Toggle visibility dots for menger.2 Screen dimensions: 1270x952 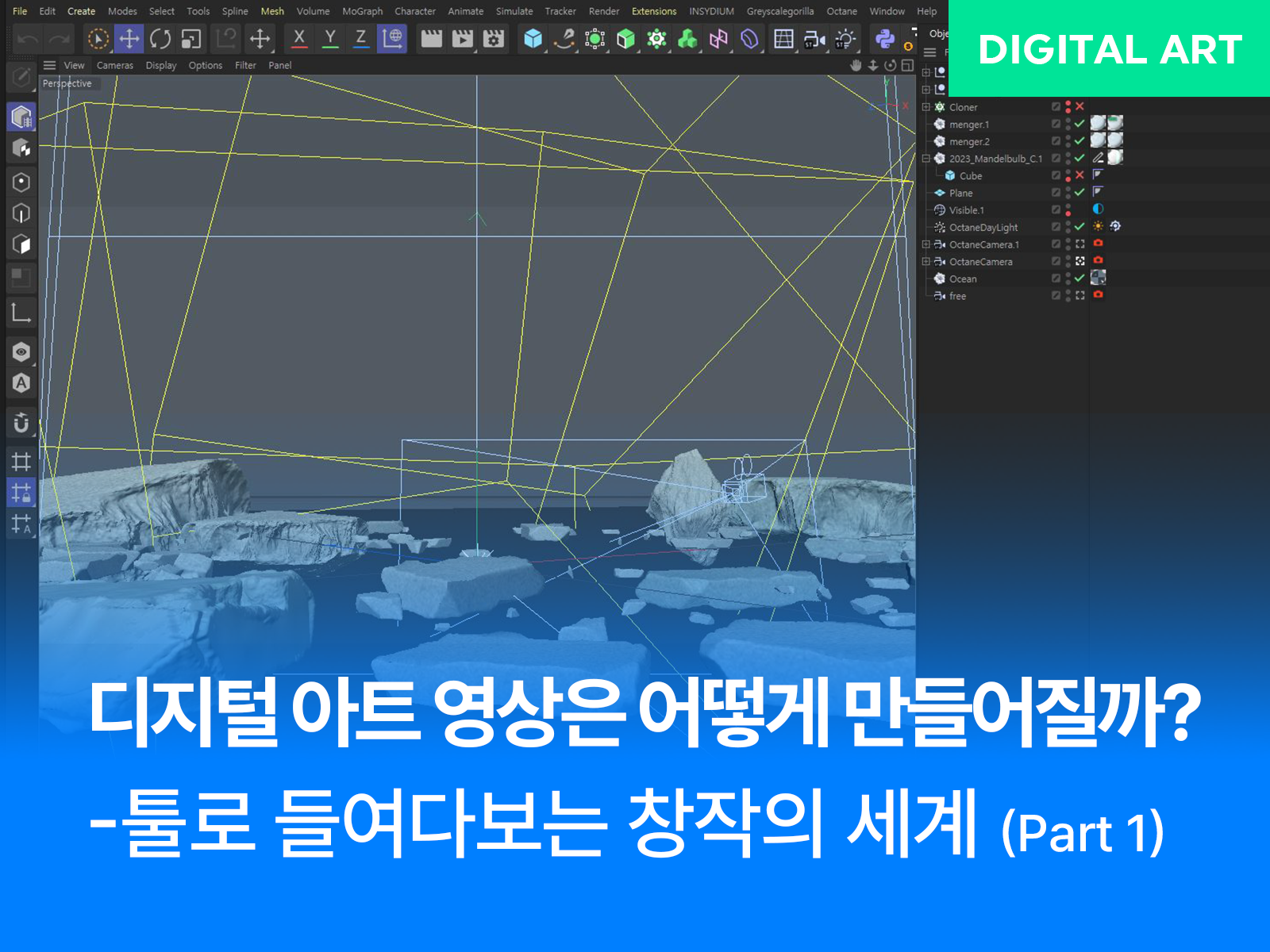(1068, 141)
